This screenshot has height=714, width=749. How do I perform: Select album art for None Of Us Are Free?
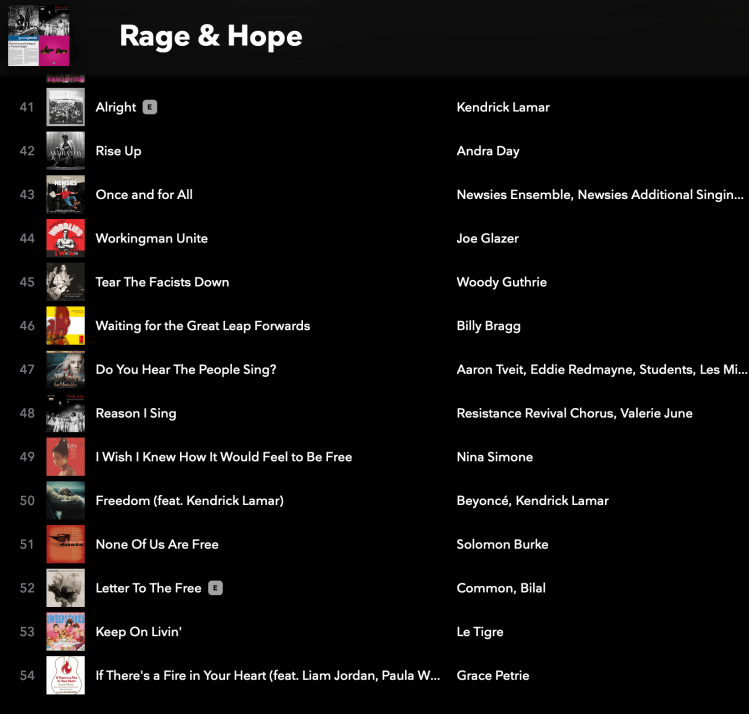65,544
